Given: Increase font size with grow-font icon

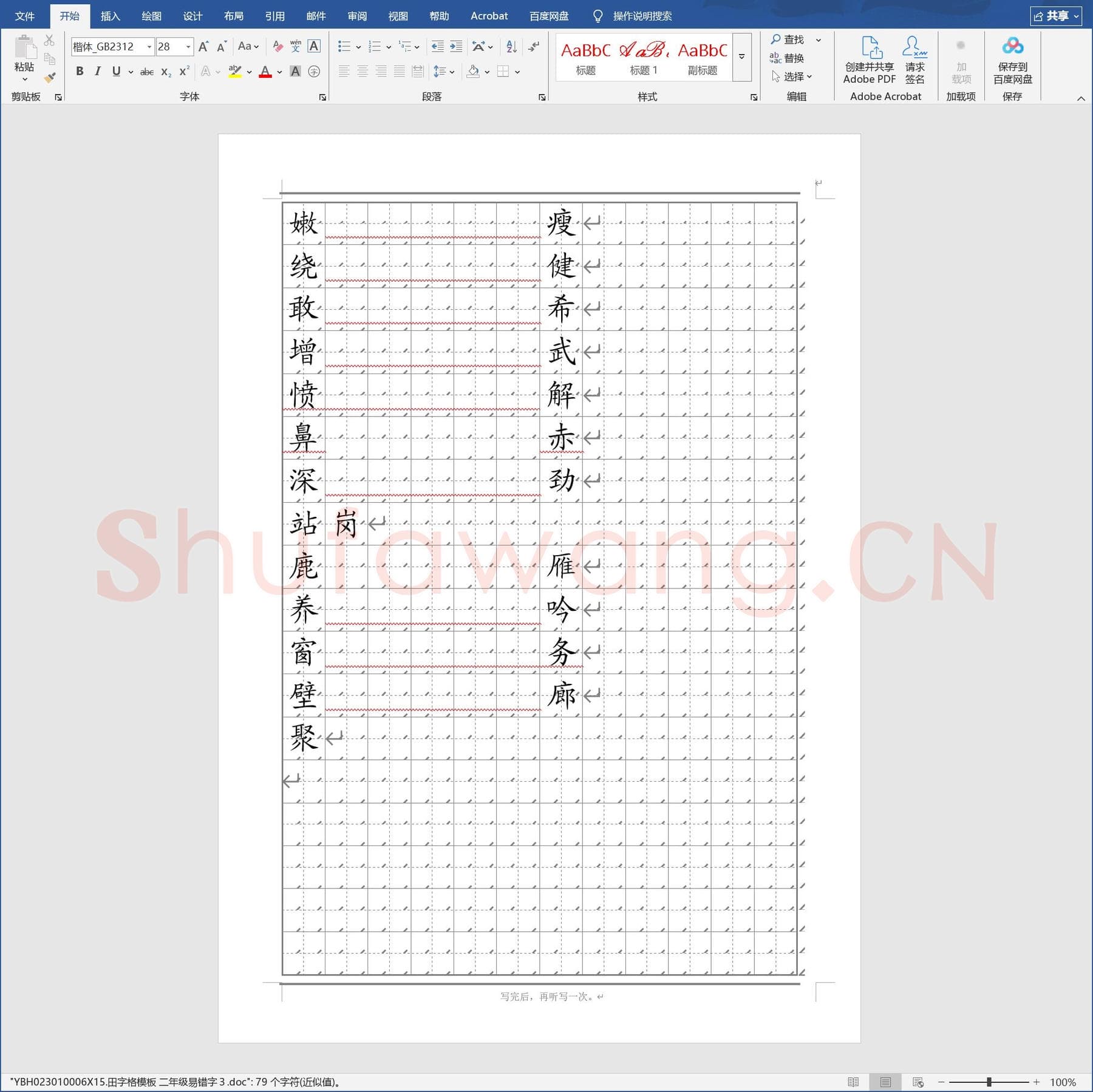Looking at the screenshot, I should 203,47.
